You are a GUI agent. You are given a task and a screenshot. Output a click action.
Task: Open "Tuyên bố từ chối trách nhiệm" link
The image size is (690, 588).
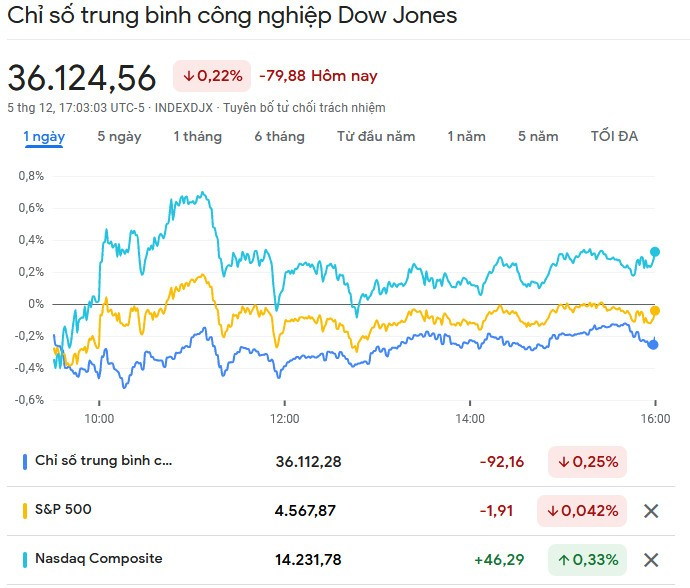(x=304, y=108)
